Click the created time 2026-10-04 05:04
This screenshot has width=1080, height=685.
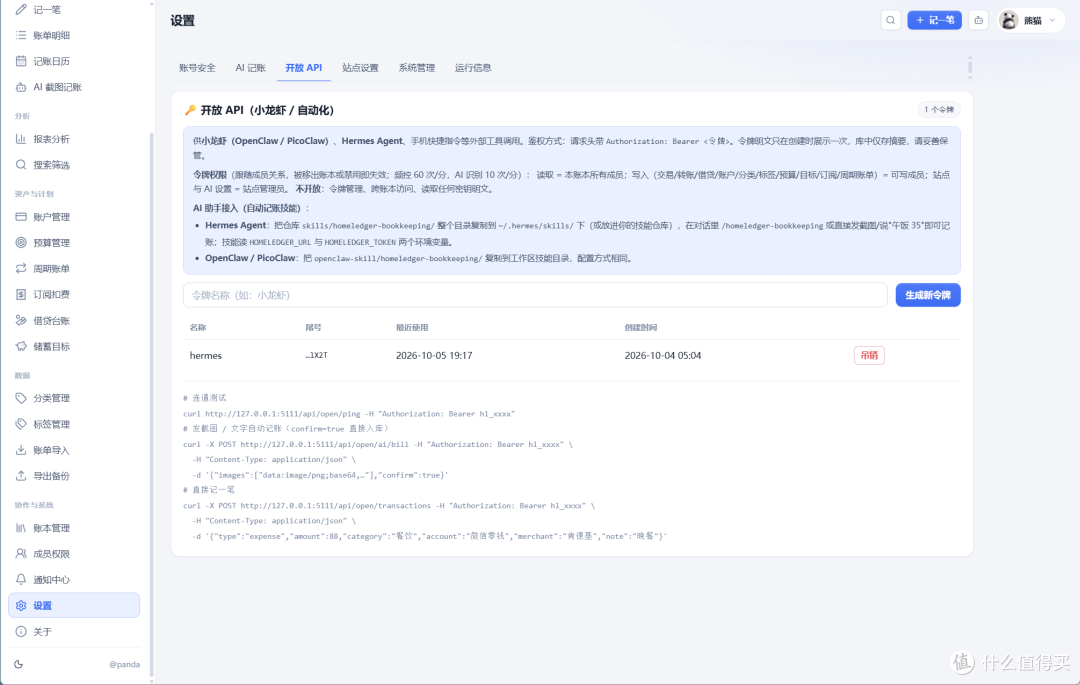click(x=663, y=356)
